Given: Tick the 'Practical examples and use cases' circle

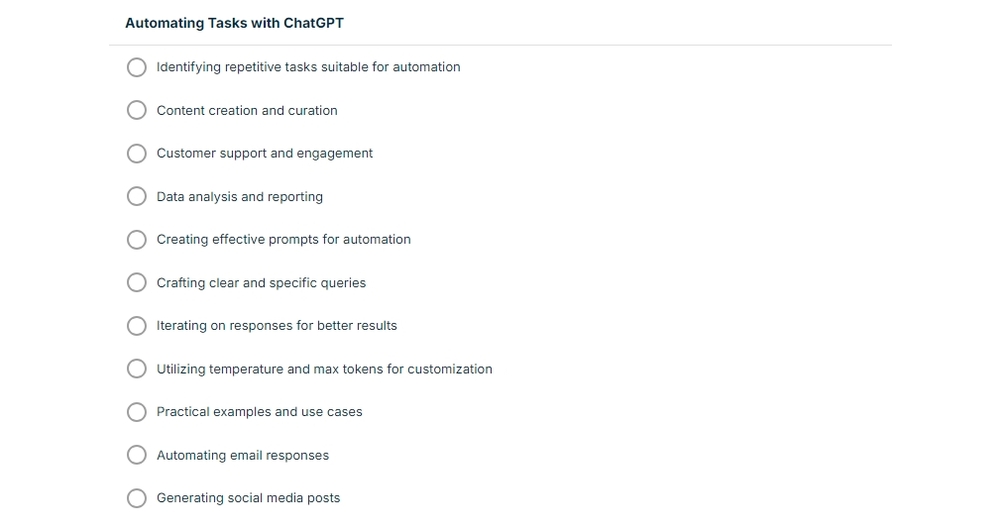Looking at the screenshot, I should pos(137,412).
